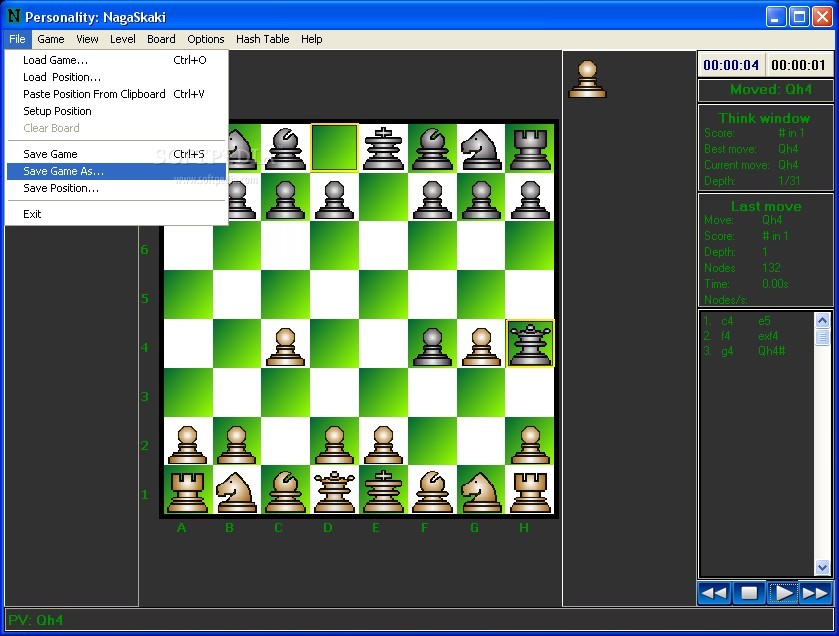Select the white knight on g1
This screenshot has width=839, height=636.
pos(481,491)
